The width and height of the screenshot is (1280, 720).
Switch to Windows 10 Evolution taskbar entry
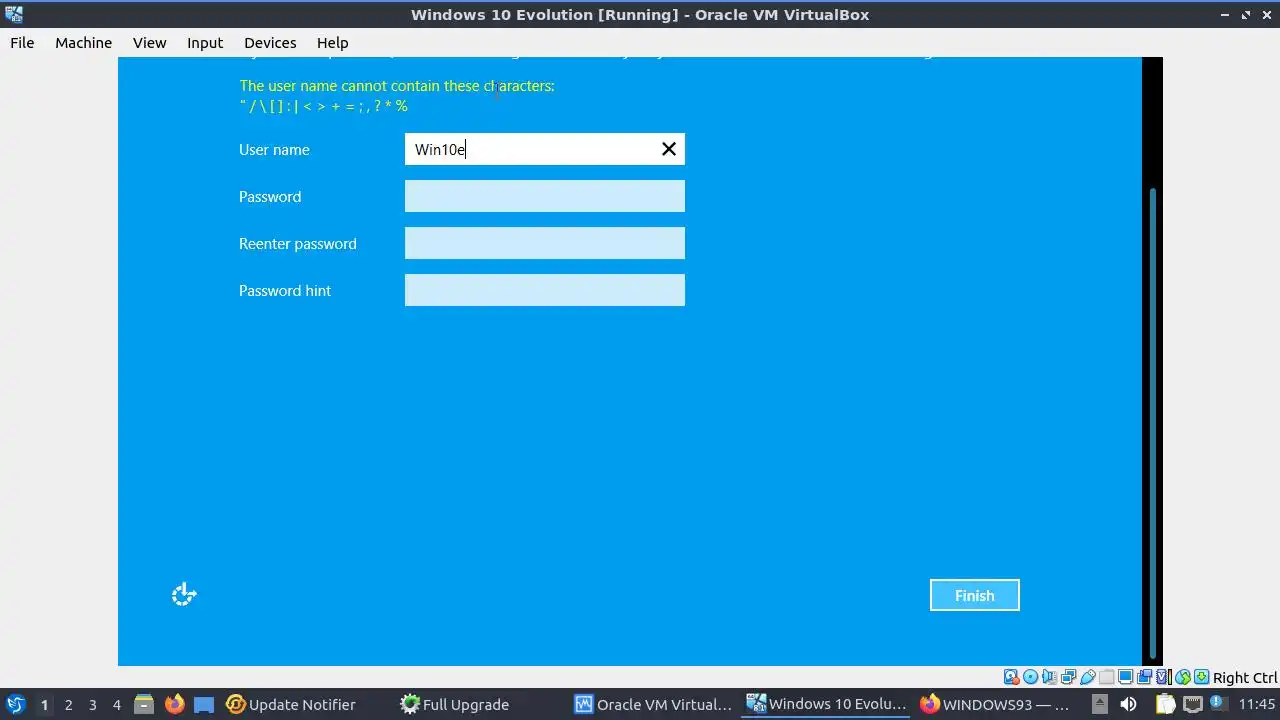point(827,704)
